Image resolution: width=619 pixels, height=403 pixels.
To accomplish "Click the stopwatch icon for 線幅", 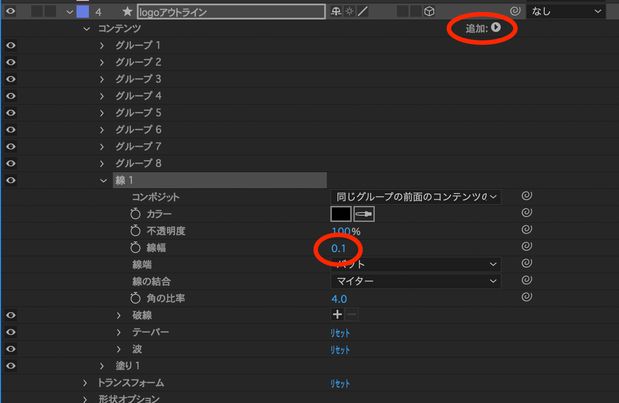I will [137, 247].
